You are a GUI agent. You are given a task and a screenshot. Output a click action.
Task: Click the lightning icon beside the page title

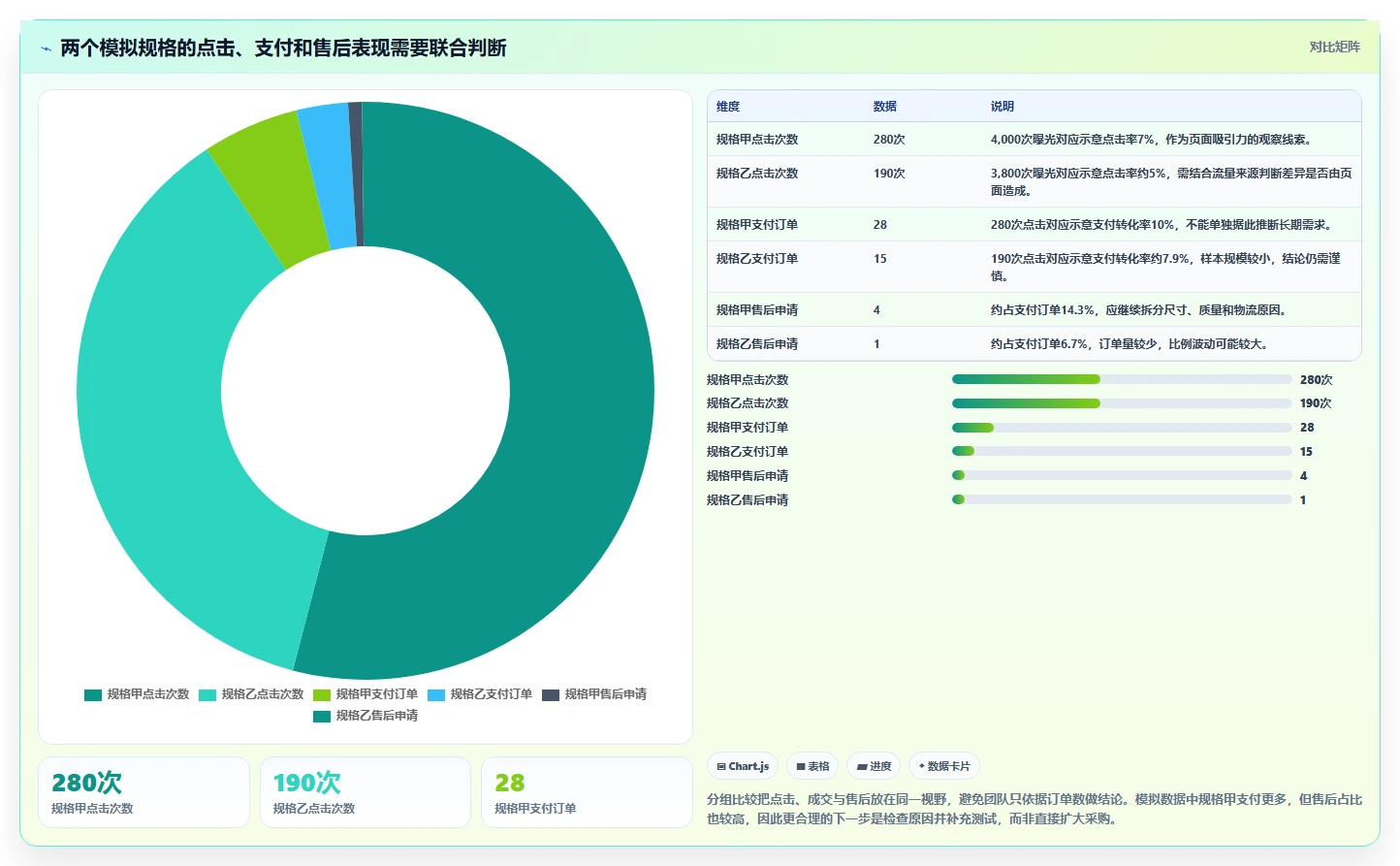point(46,48)
